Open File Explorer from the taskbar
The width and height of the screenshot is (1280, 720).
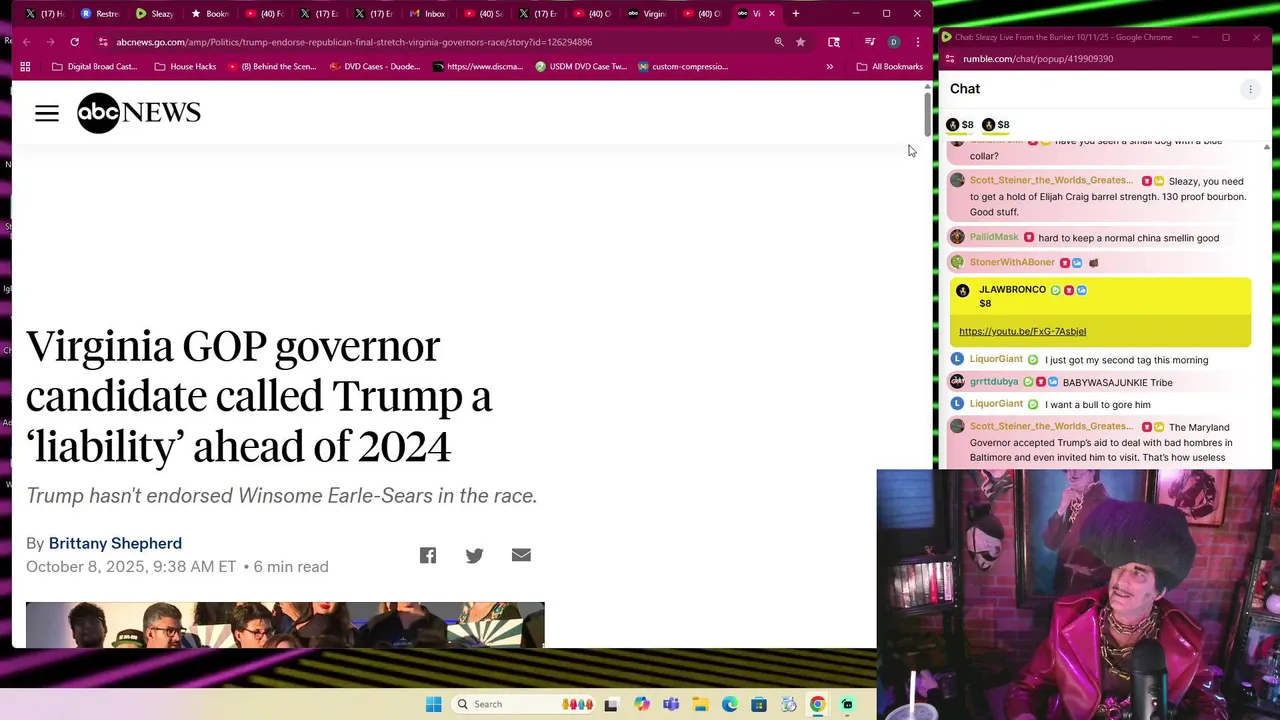[x=700, y=704]
